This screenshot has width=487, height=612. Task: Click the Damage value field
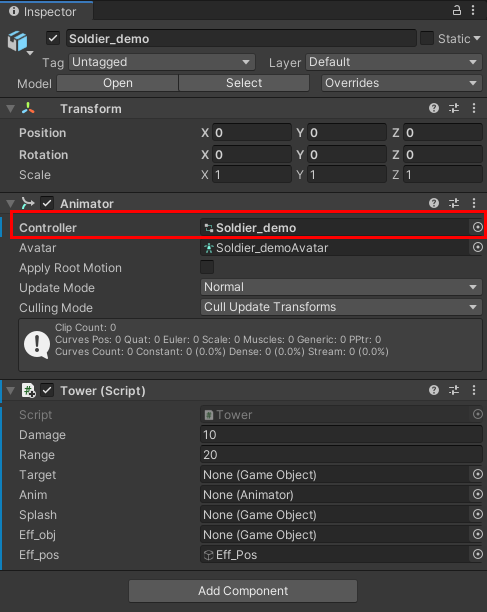(x=341, y=434)
